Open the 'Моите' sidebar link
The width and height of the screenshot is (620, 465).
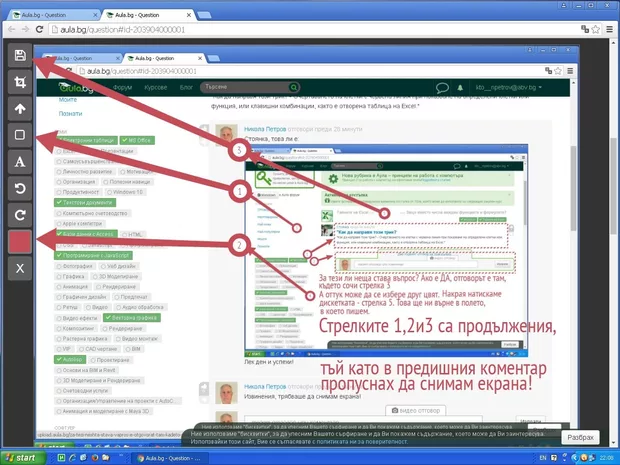pos(68,100)
